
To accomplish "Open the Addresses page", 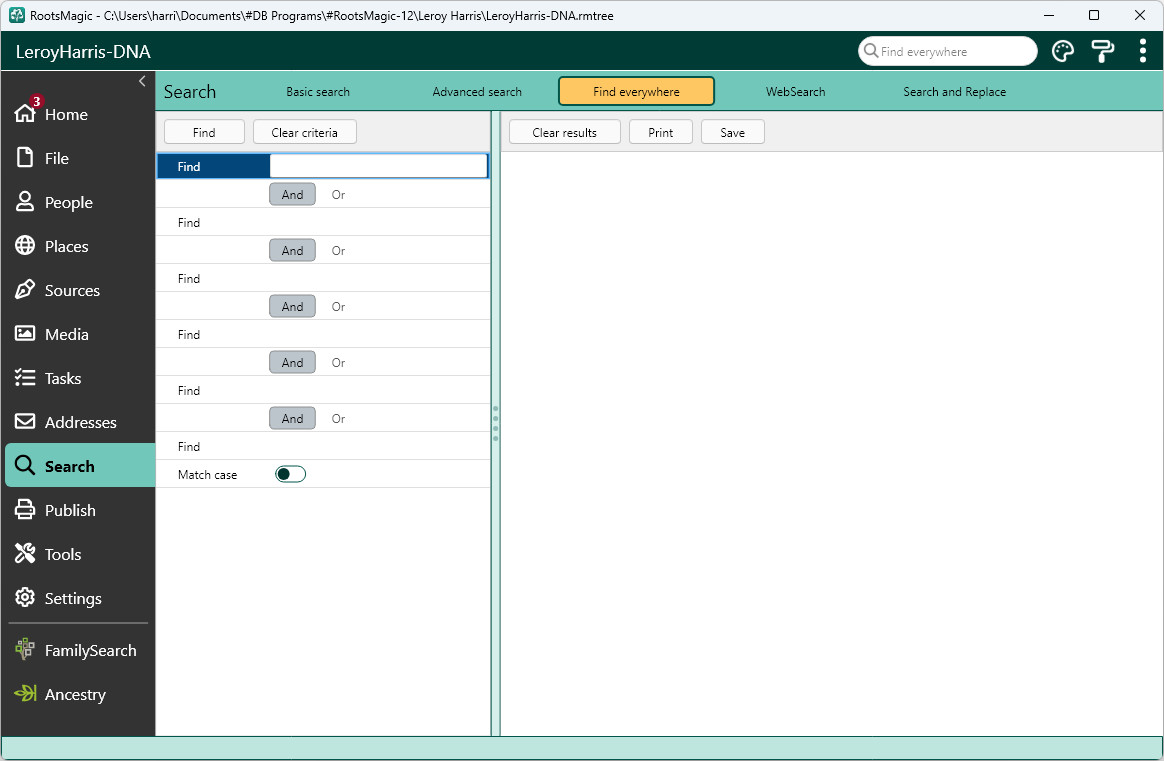I will click(x=79, y=422).
